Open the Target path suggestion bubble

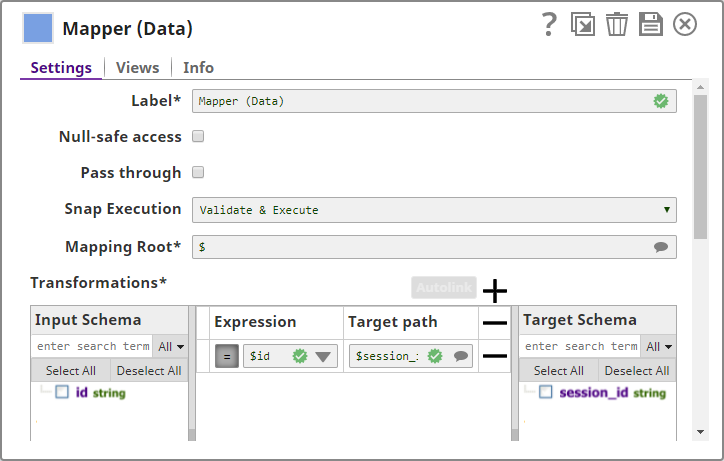point(460,356)
